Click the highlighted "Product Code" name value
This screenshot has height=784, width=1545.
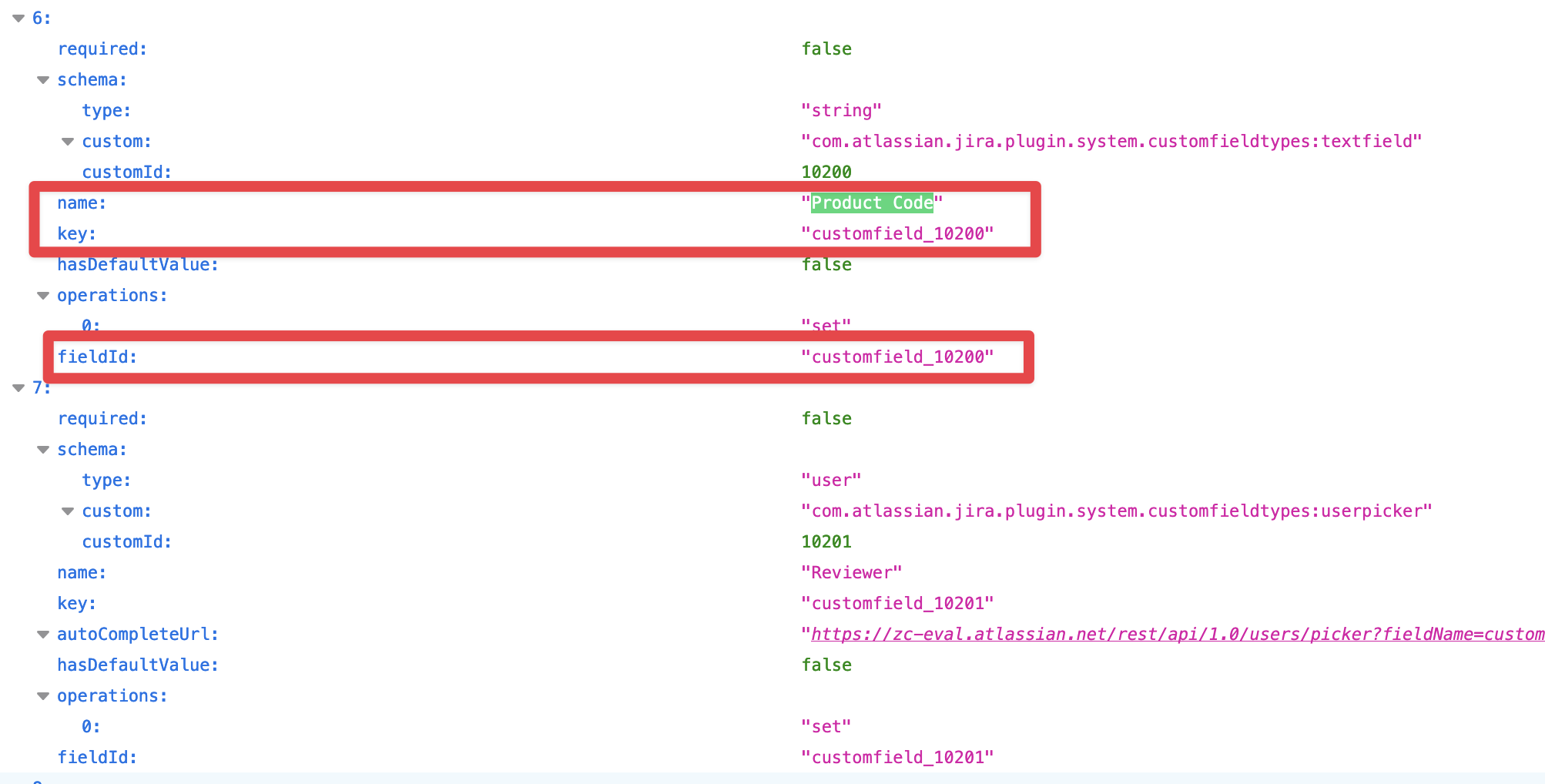point(872,203)
